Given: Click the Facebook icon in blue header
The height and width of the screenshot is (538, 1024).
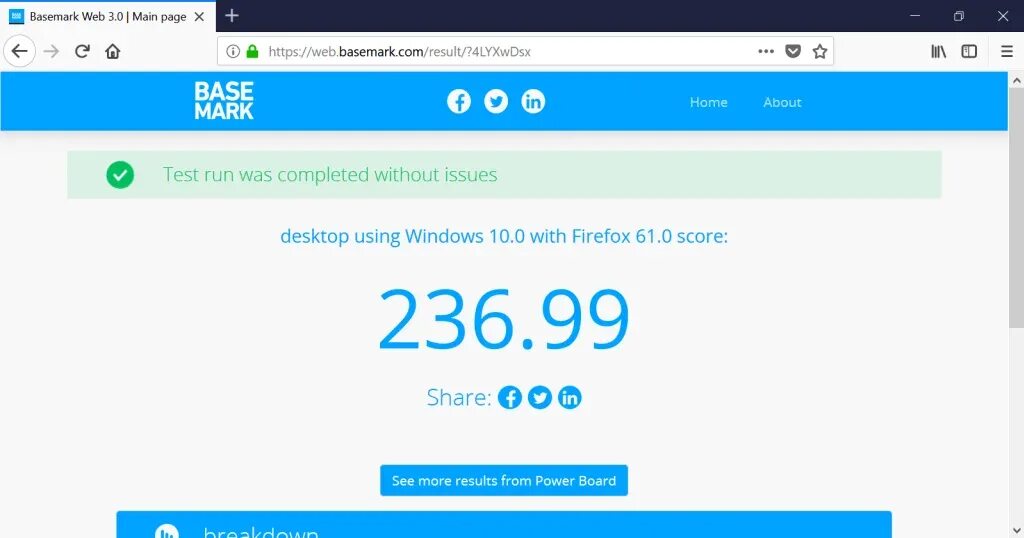Looking at the screenshot, I should pos(458,101).
